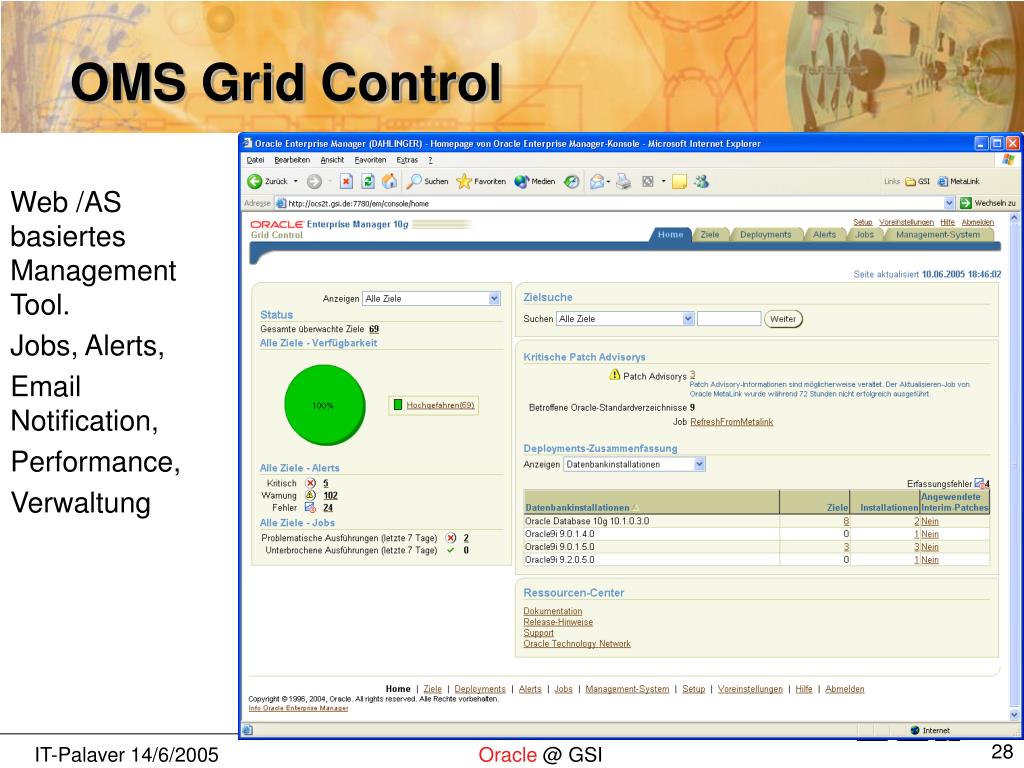
Task: Expand the Anzeigen Alle Ziele dropdown
Action: point(494,298)
